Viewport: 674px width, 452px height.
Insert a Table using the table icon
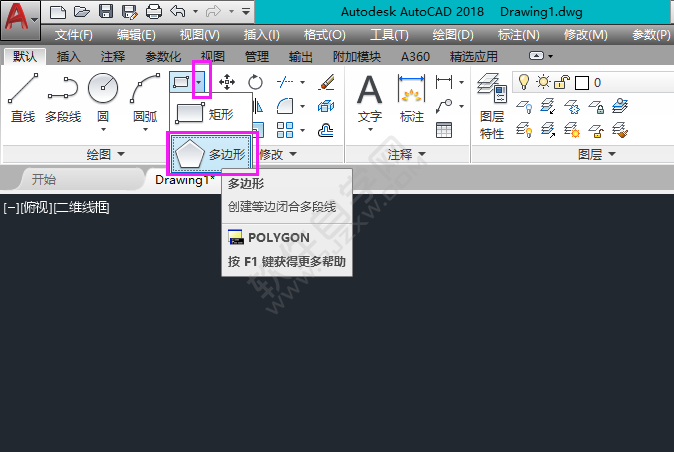[444, 130]
